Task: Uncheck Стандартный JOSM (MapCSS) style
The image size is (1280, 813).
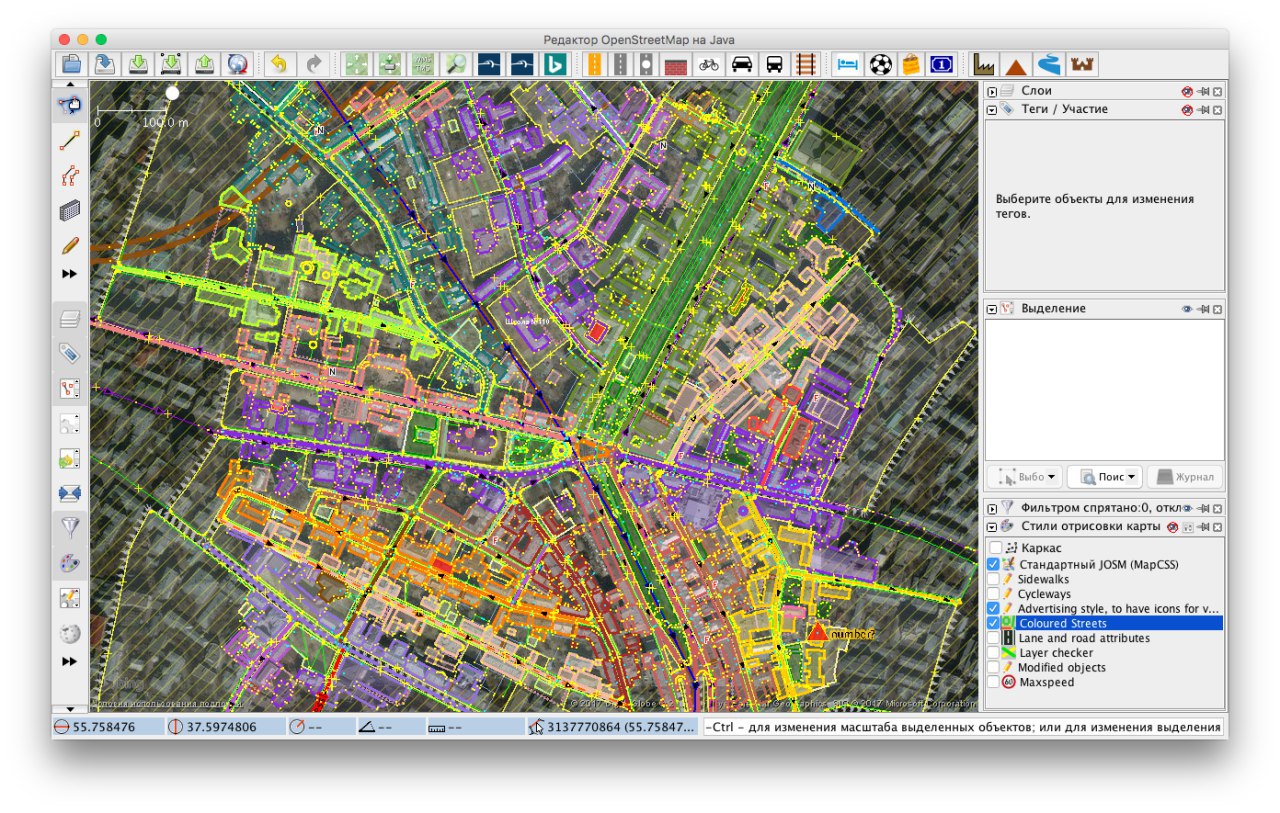Action: pos(995,564)
